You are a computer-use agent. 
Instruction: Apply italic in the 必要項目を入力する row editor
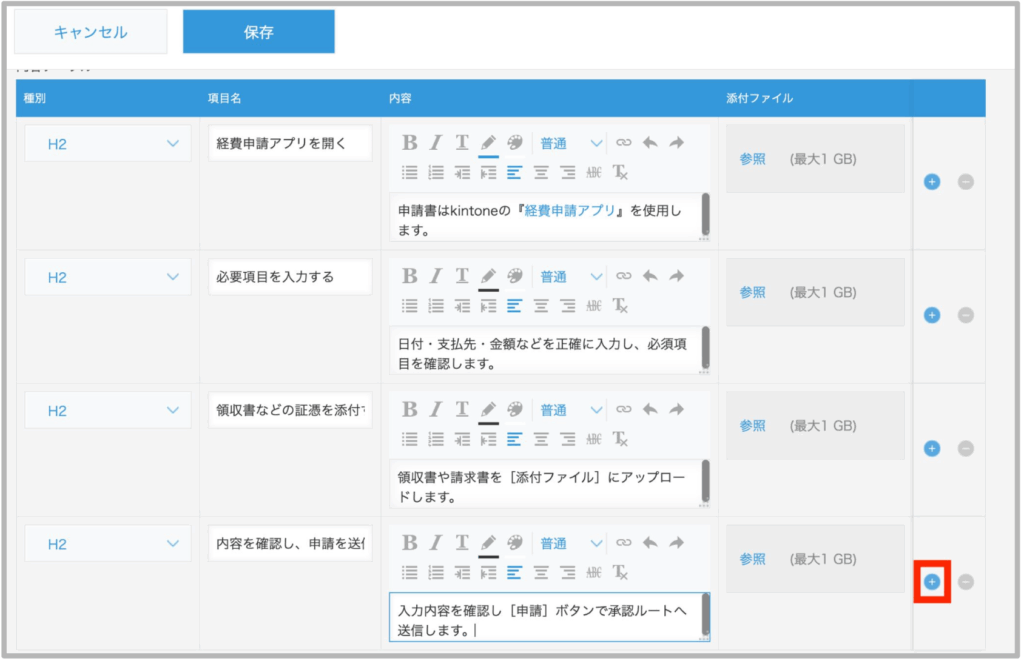(x=436, y=276)
